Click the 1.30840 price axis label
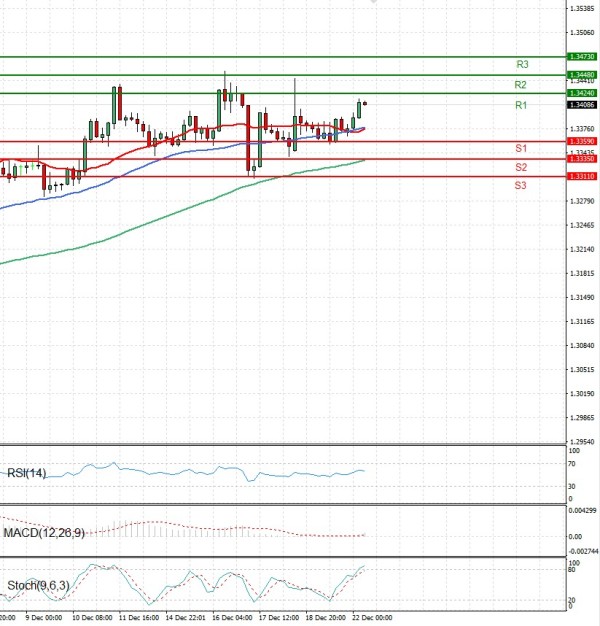600x626 pixels. click(580, 346)
